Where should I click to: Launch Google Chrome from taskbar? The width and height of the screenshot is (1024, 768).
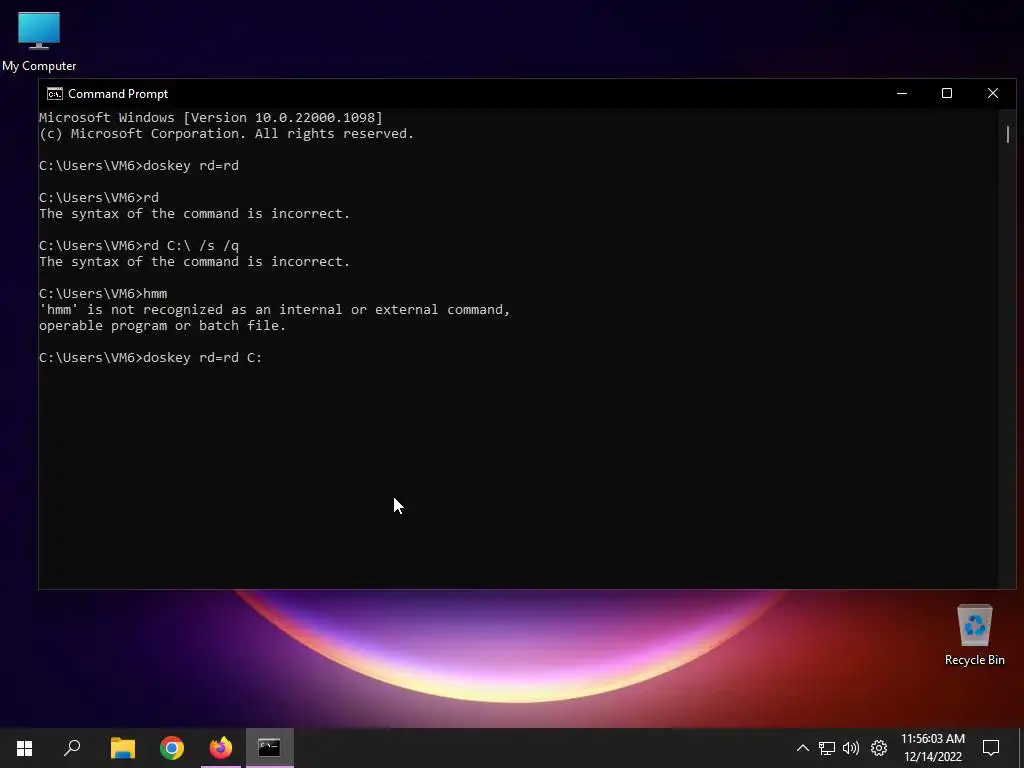[172, 748]
